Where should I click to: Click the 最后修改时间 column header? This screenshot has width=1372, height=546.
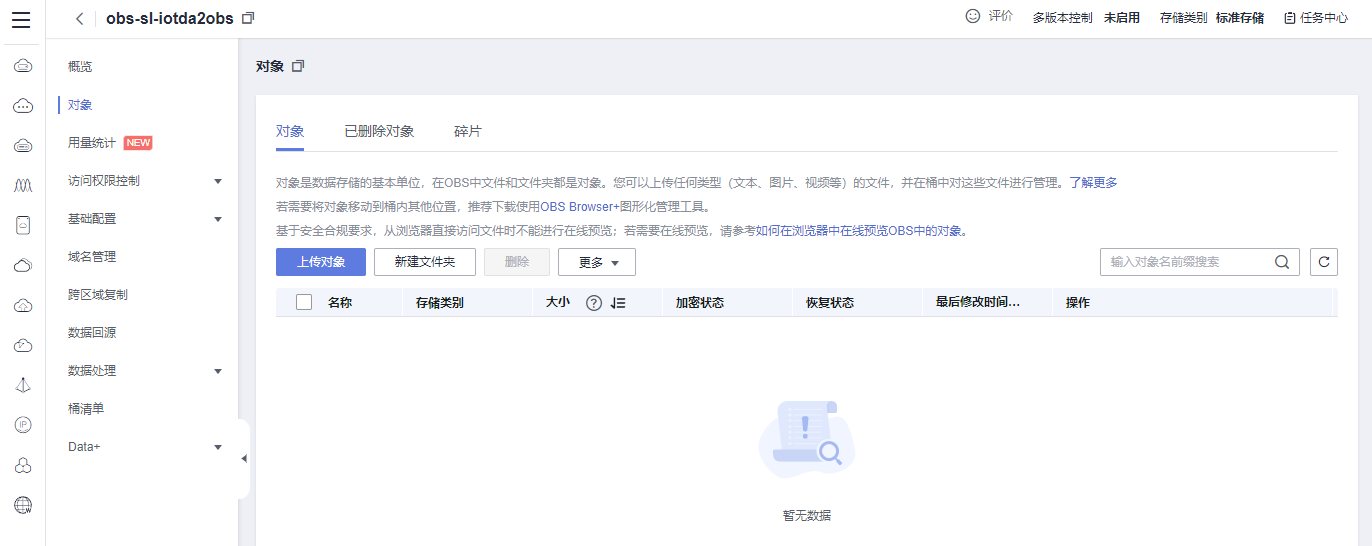click(978, 302)
